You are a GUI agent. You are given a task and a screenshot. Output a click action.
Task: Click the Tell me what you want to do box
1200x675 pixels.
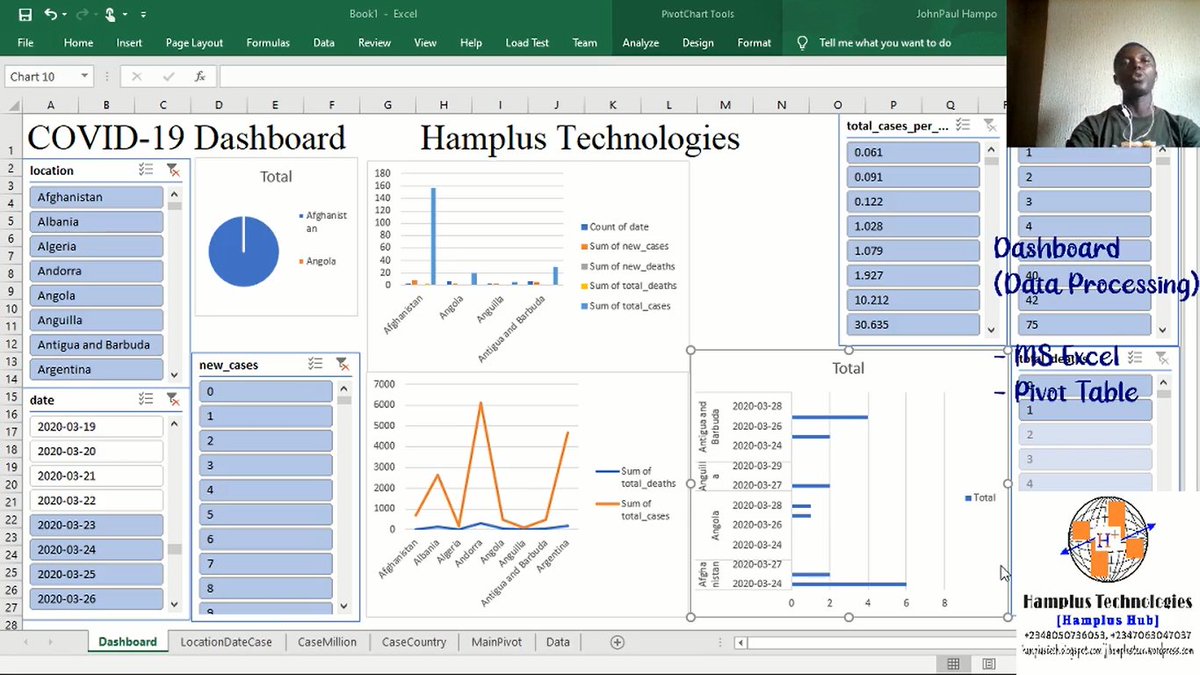[x=884, y=43]
